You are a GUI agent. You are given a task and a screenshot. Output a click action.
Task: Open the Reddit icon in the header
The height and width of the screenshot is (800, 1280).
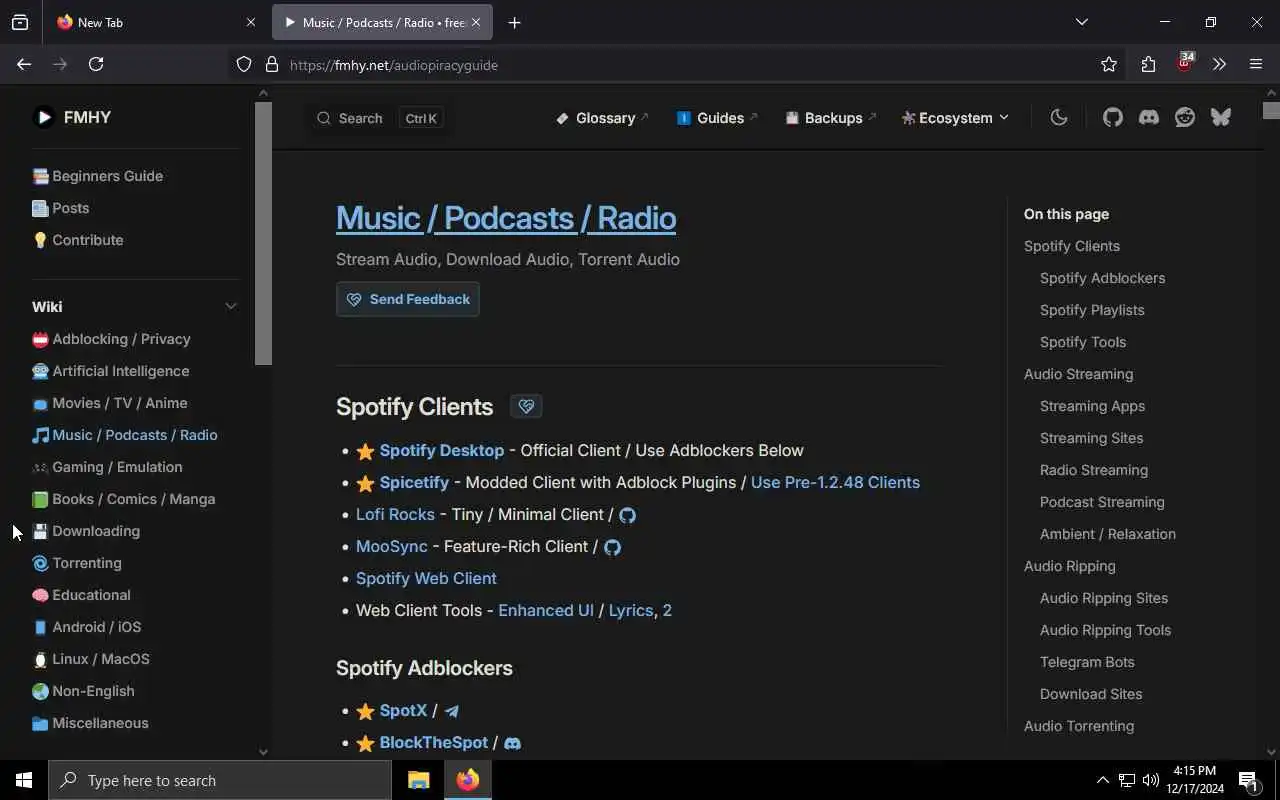pyautogui.click(x=1185, y=117)
